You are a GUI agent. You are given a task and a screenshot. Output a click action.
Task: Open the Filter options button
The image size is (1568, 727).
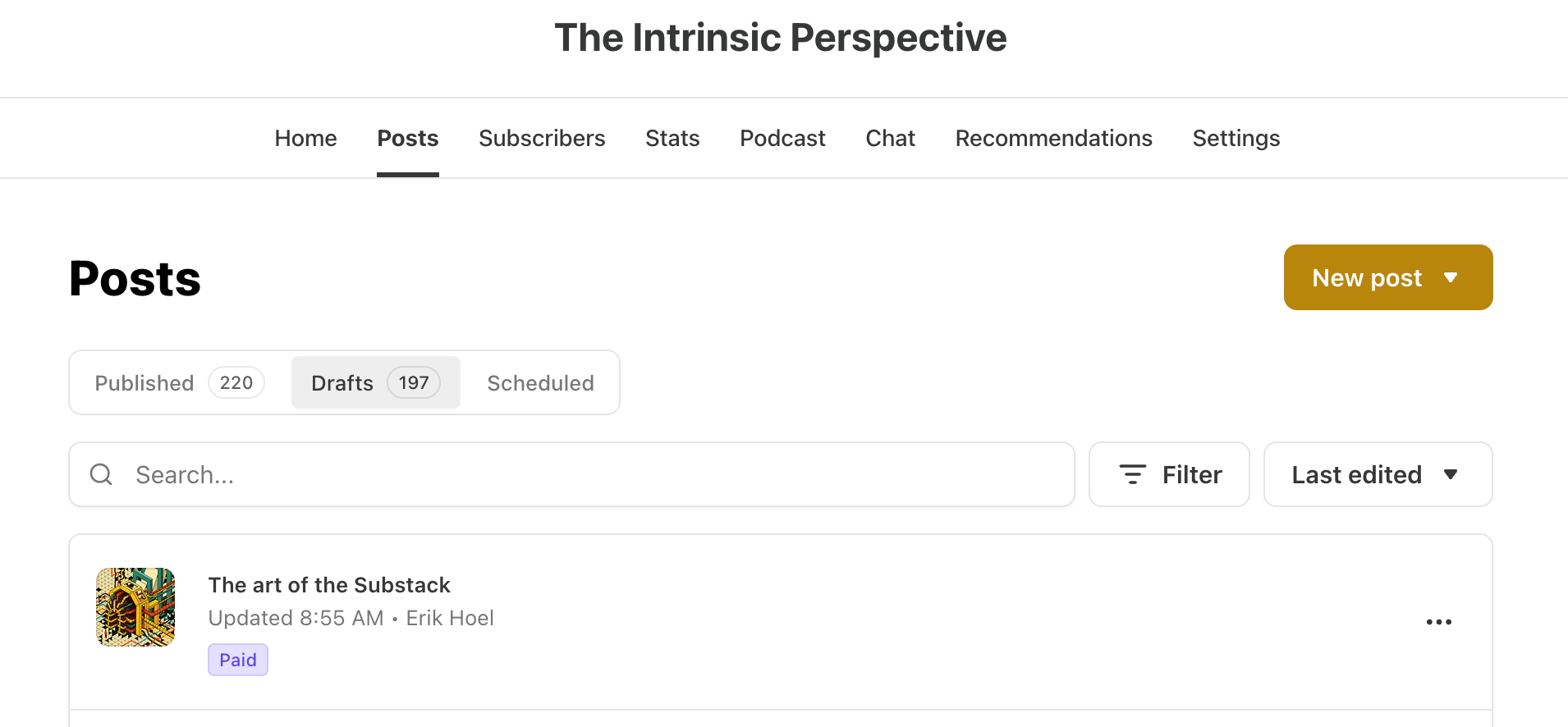1169,474
